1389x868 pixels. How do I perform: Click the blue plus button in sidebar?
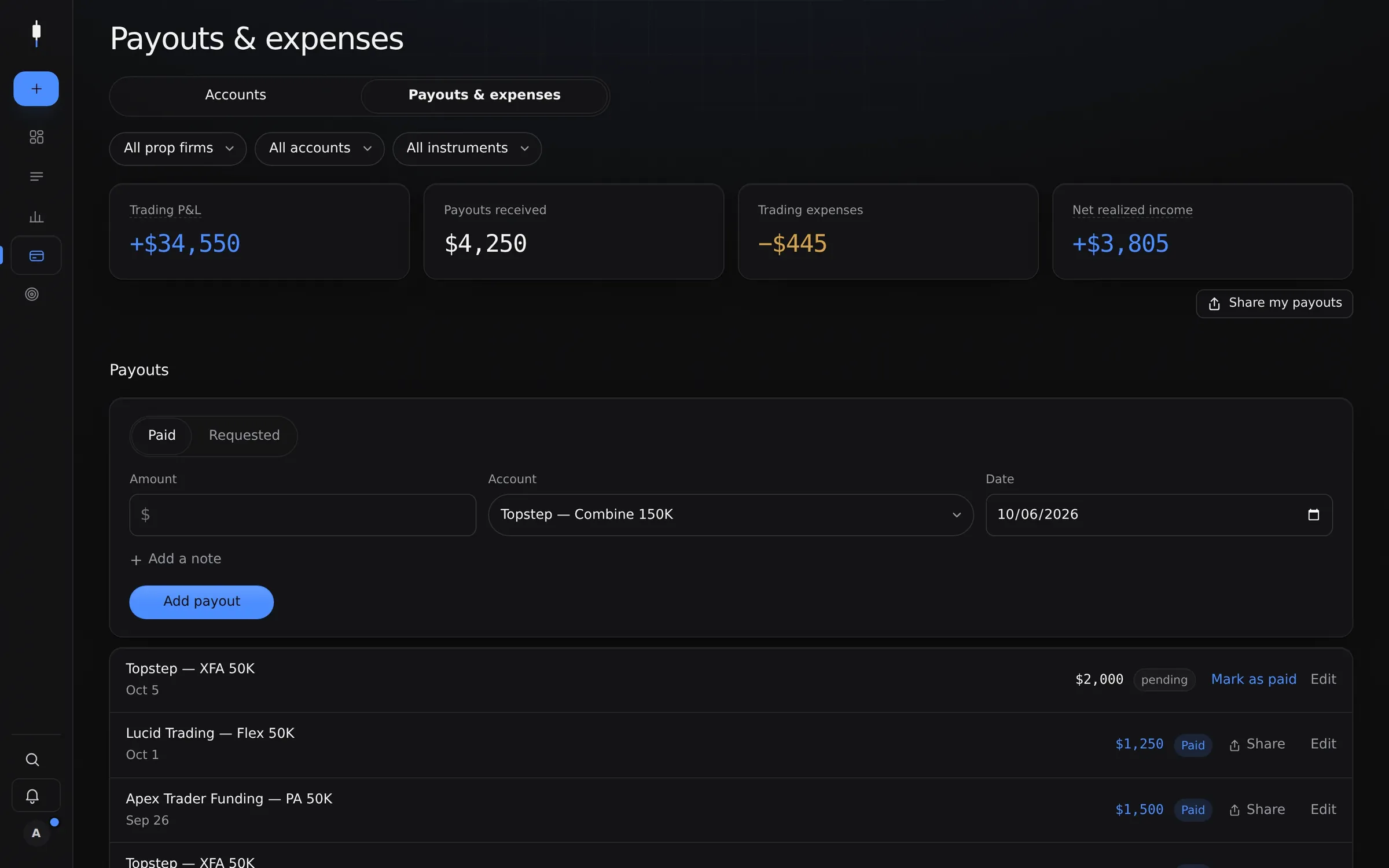(x=36, y=89)
